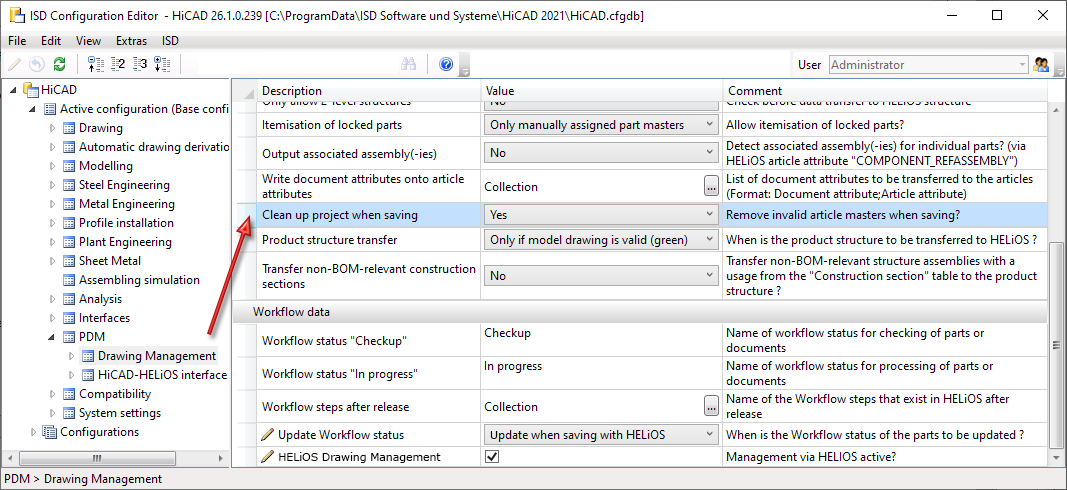The height and width of the screenshot is (490, 1067).
Task: Click the collapse tree levels icon
Action: 96,65
